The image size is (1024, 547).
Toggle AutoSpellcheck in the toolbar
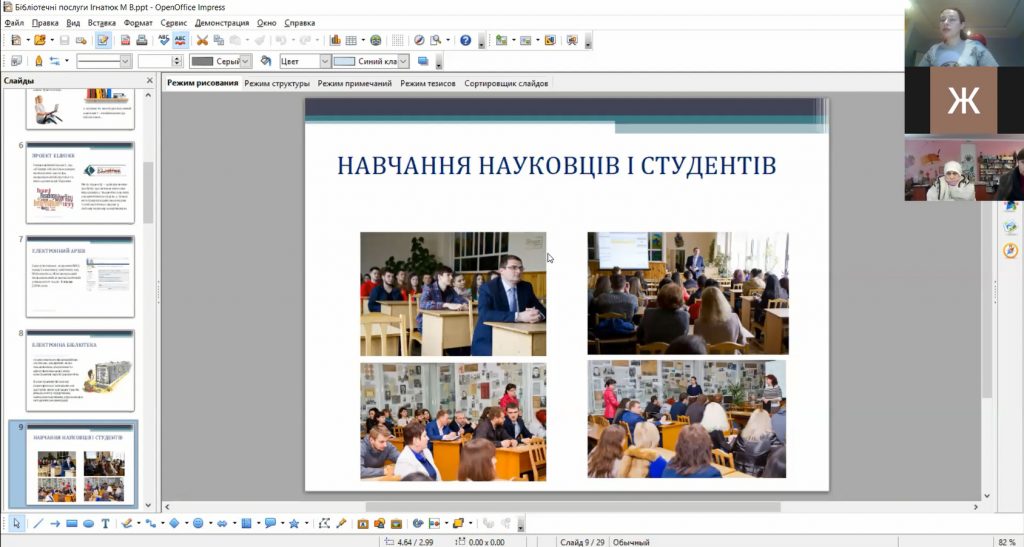pyautogui.click(x=180, y=40)
